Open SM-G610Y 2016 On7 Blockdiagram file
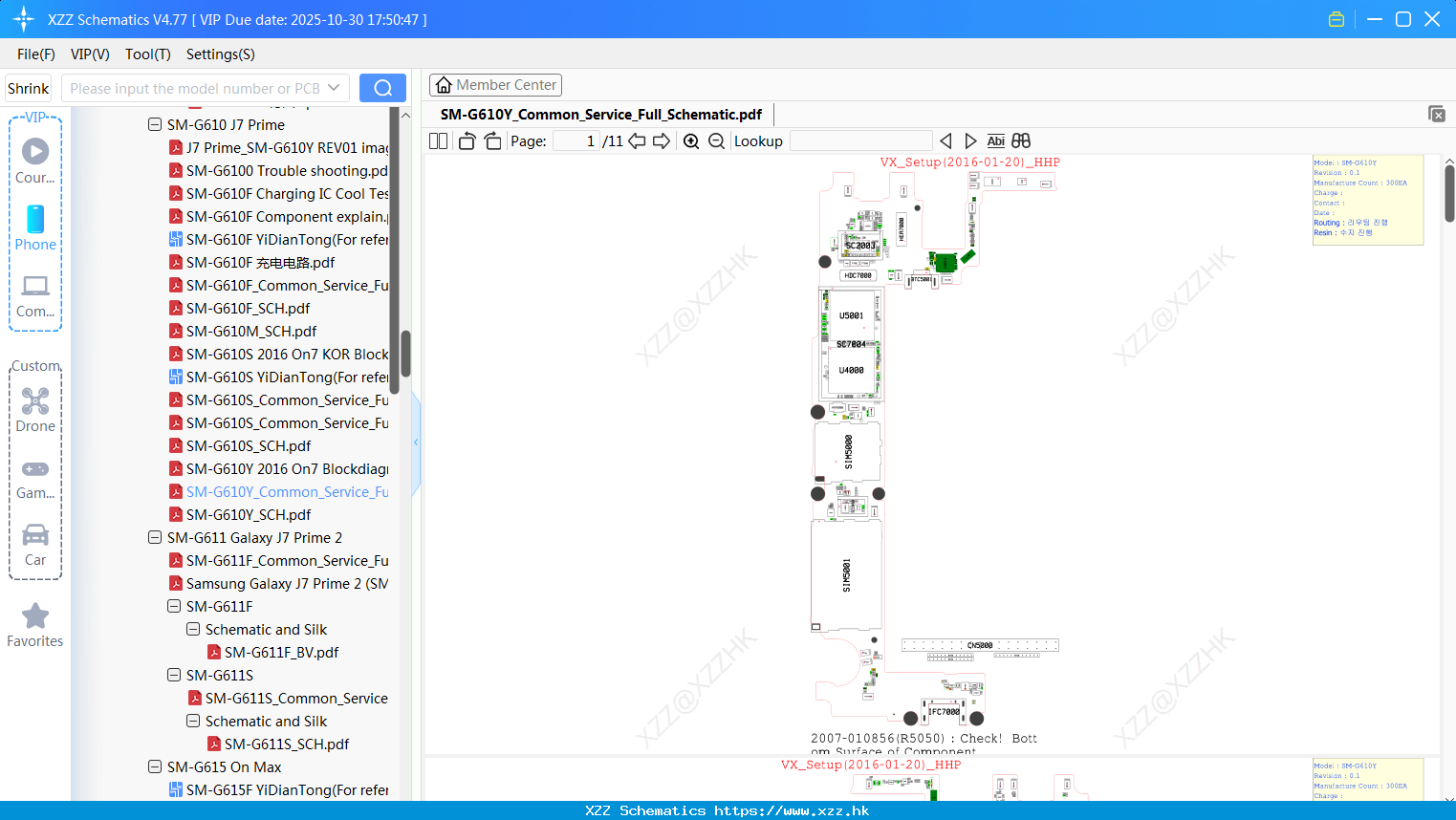Viewport: 1456px width, 820px height. tap(278, 468)
